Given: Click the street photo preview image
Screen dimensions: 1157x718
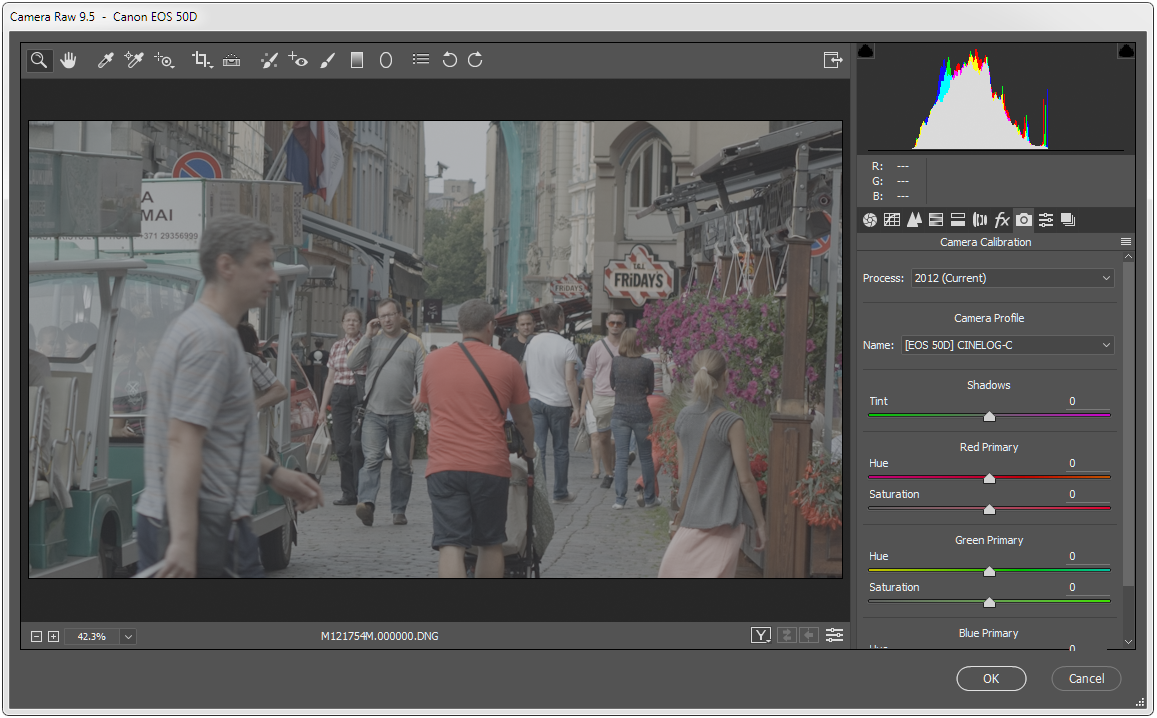Looking at the screenshot, I should [435, 350].
